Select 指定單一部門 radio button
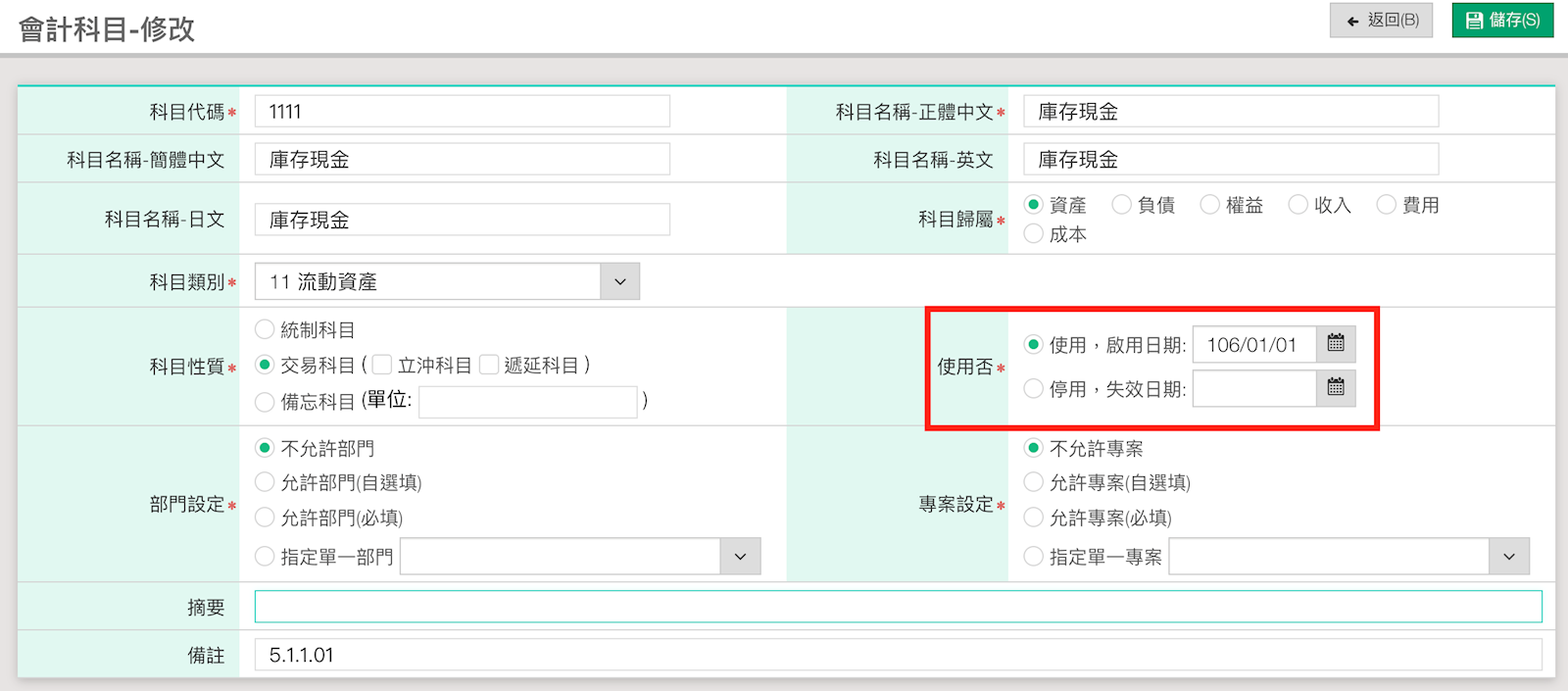Screen dimensions: 1568x691 [x=264, y=557]
